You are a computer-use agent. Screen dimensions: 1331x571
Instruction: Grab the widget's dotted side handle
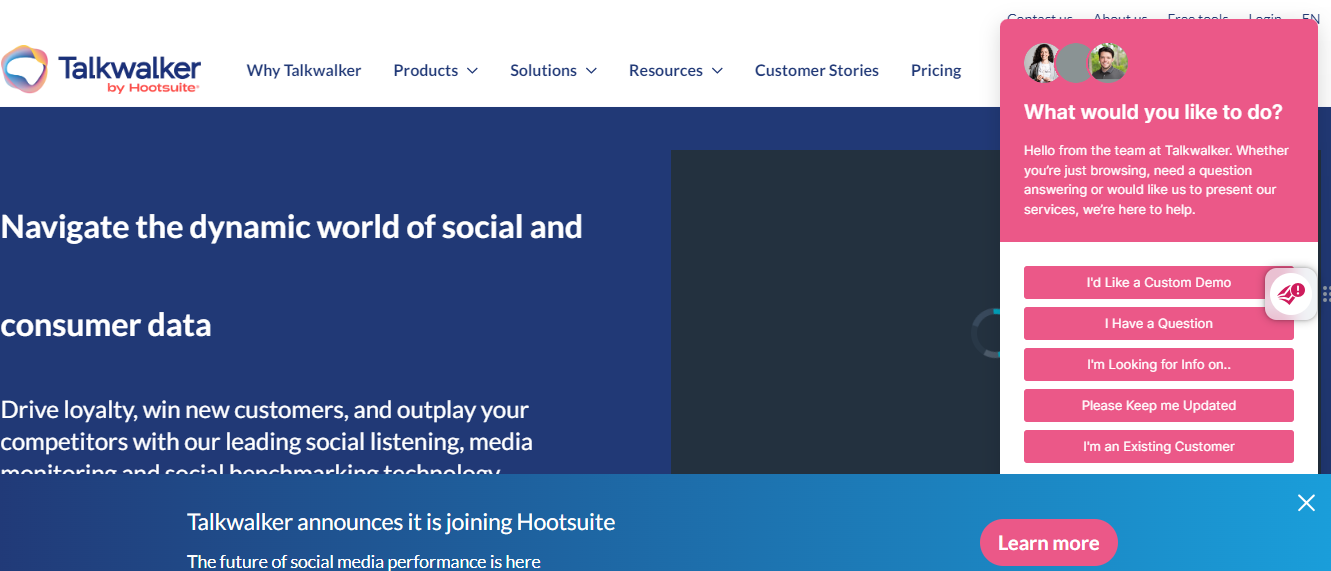click(1326, 294)
